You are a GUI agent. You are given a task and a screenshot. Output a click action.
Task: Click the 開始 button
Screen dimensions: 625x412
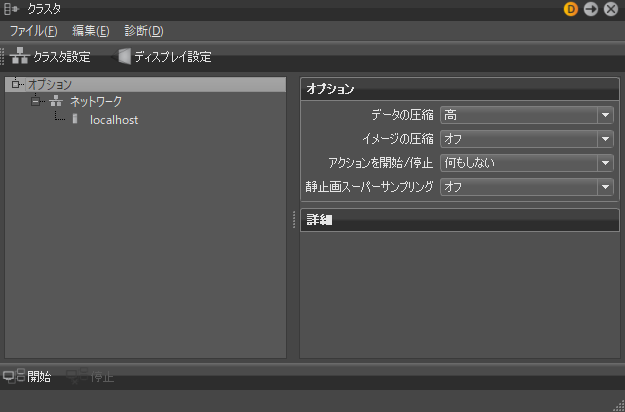[27, 376]
